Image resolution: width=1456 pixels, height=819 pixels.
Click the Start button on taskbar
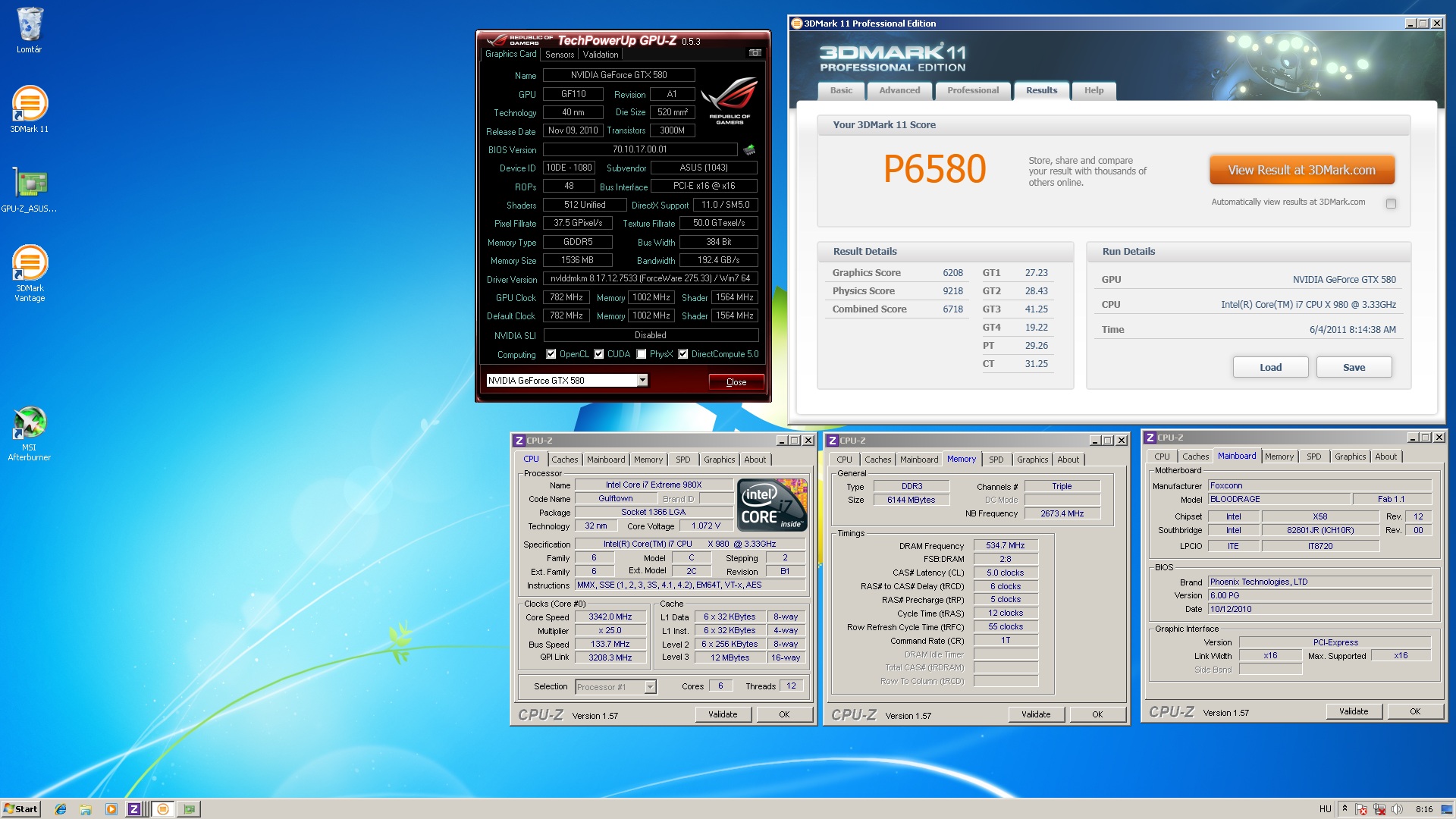click(x=20, y=809)
